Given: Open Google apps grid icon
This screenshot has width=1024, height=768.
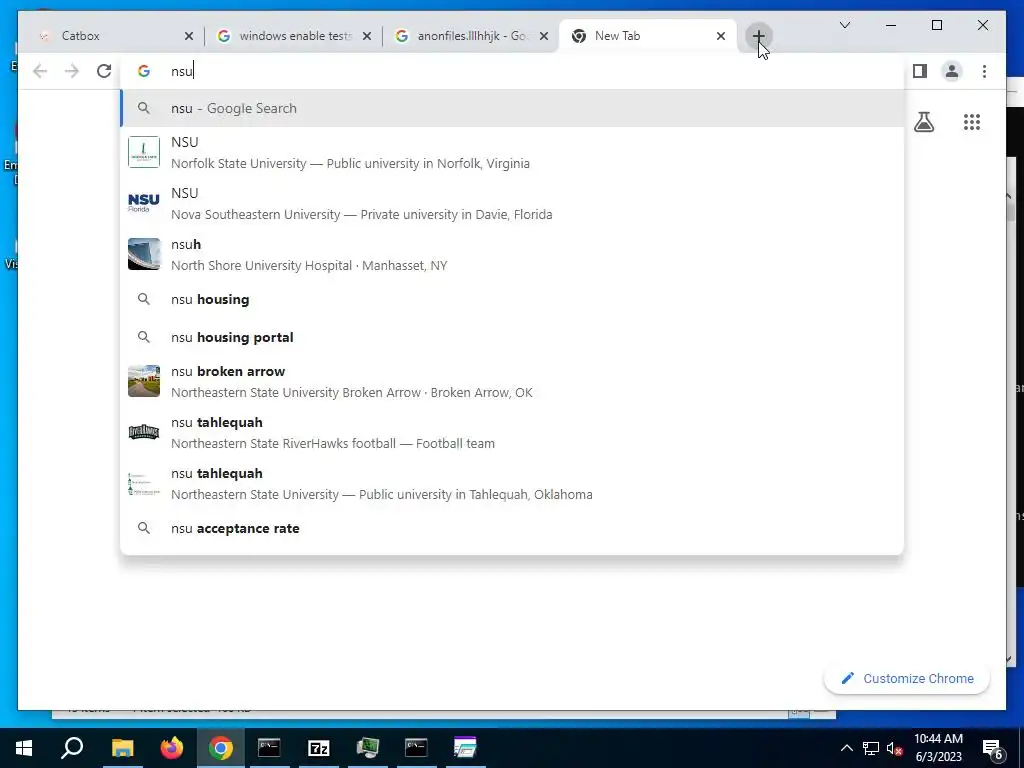Looking at the screenshot, I should [x=972, y=122].
